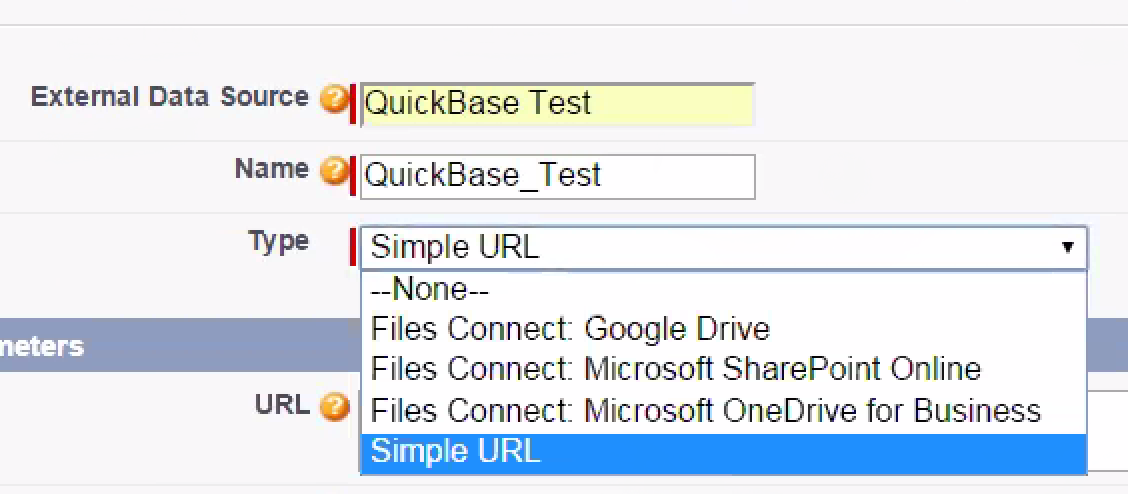1128x494 pixels.
Task: Select the highlighted Simple URL option
Action: pyautogui.click(x=455, y=451)
